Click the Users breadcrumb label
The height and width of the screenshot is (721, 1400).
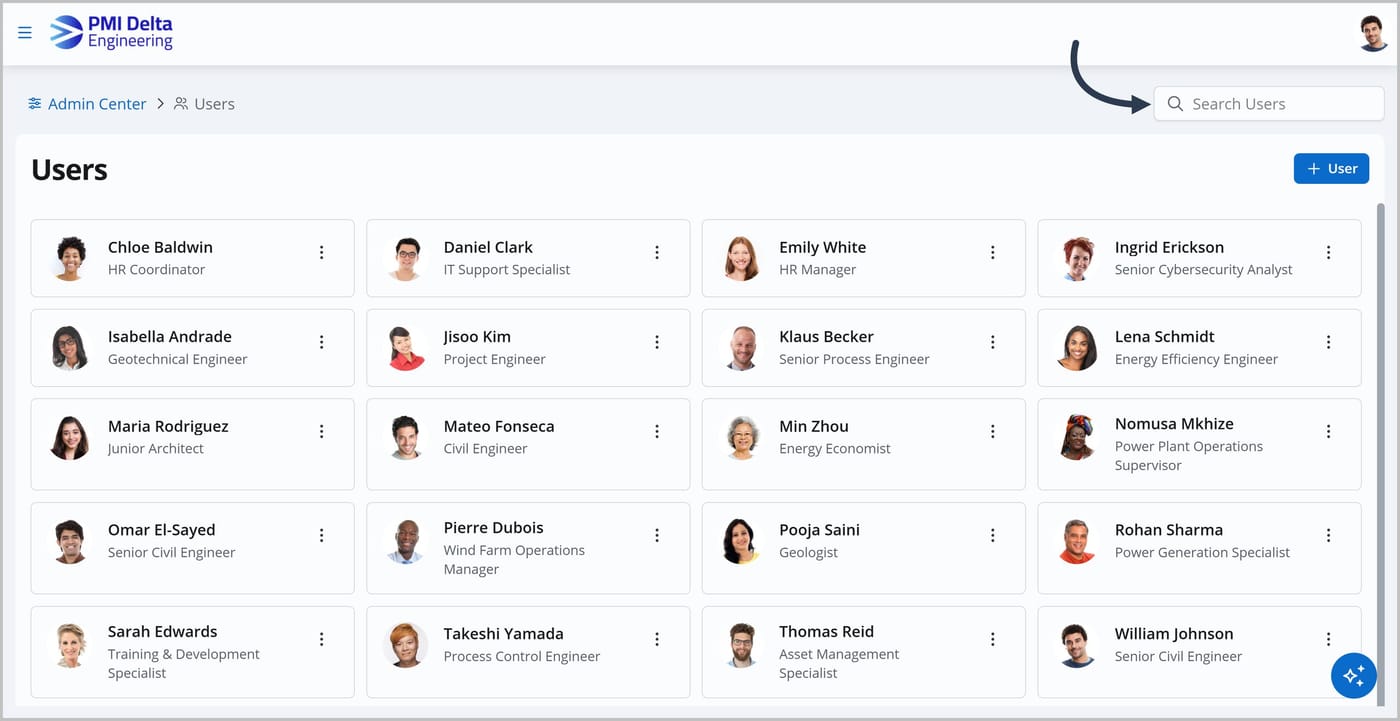point(214,104)
